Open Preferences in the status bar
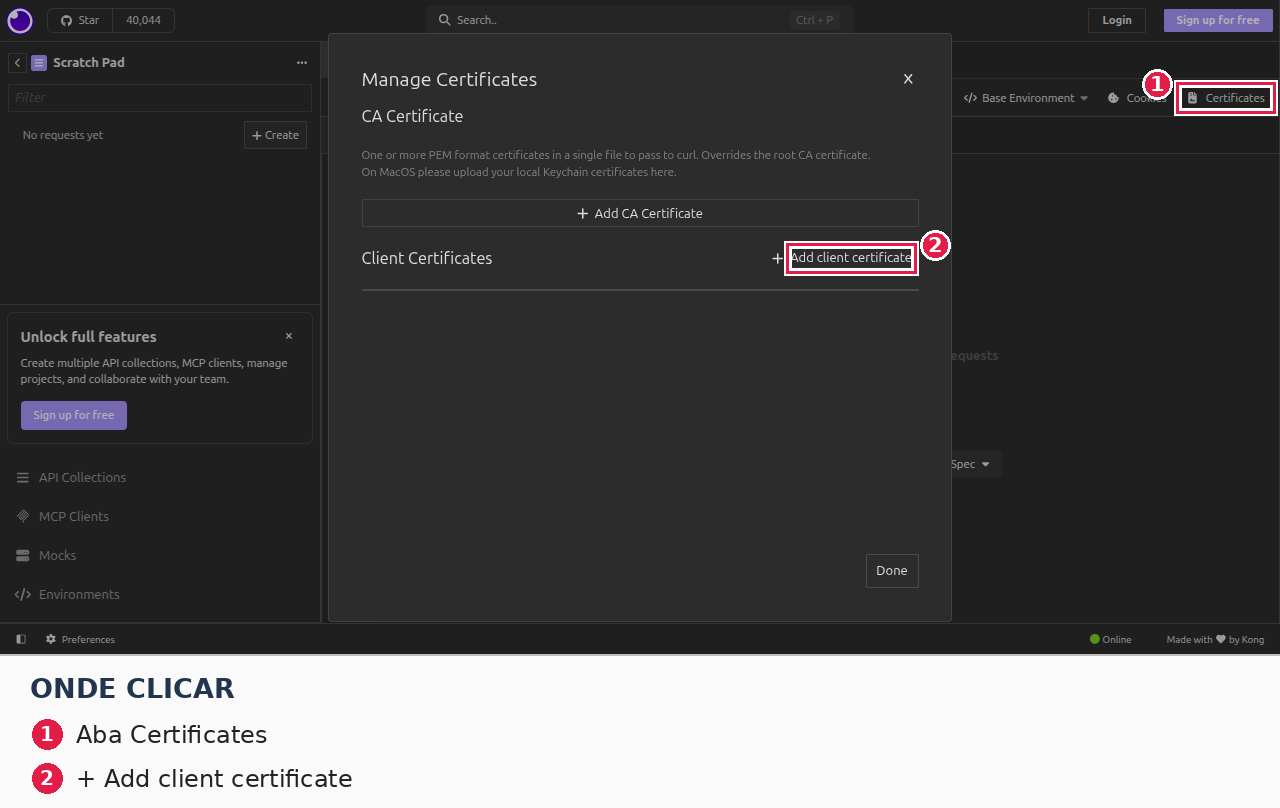 tap(81, 640)
